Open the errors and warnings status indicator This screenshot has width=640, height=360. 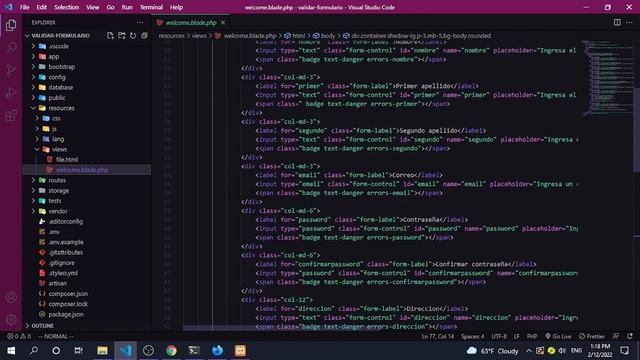(x=19, y=336)
